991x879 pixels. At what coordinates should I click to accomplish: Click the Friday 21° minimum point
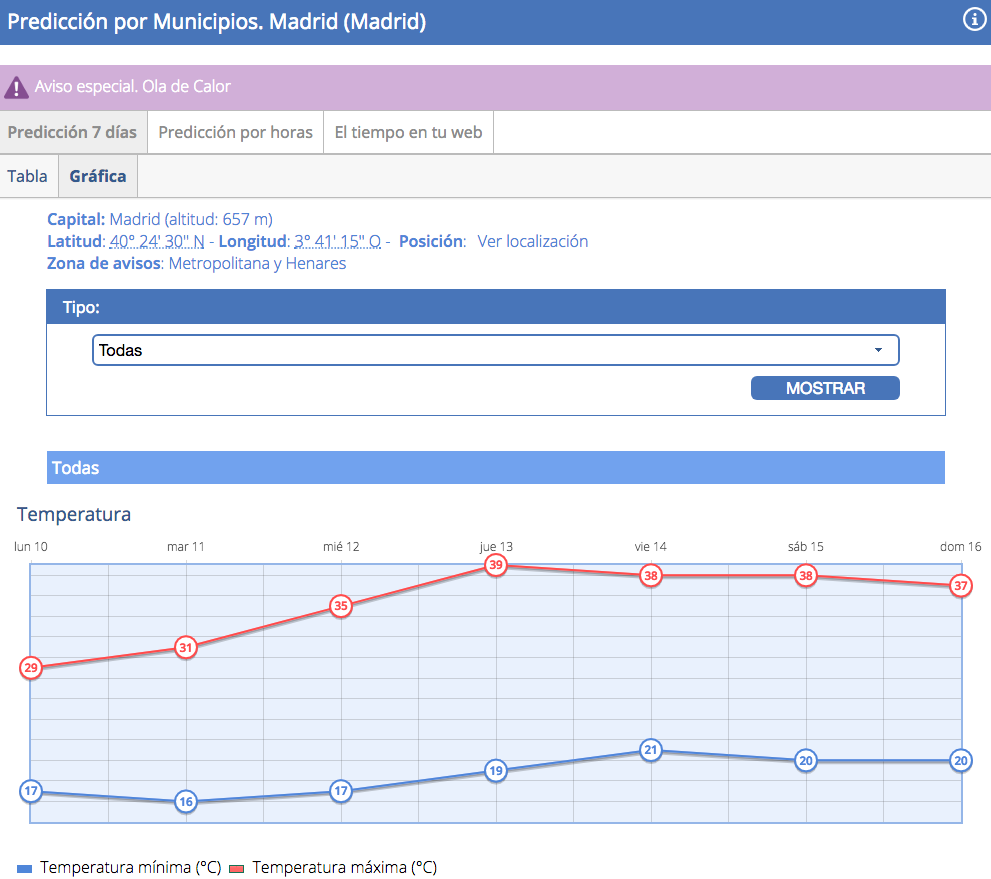(651, 750)
